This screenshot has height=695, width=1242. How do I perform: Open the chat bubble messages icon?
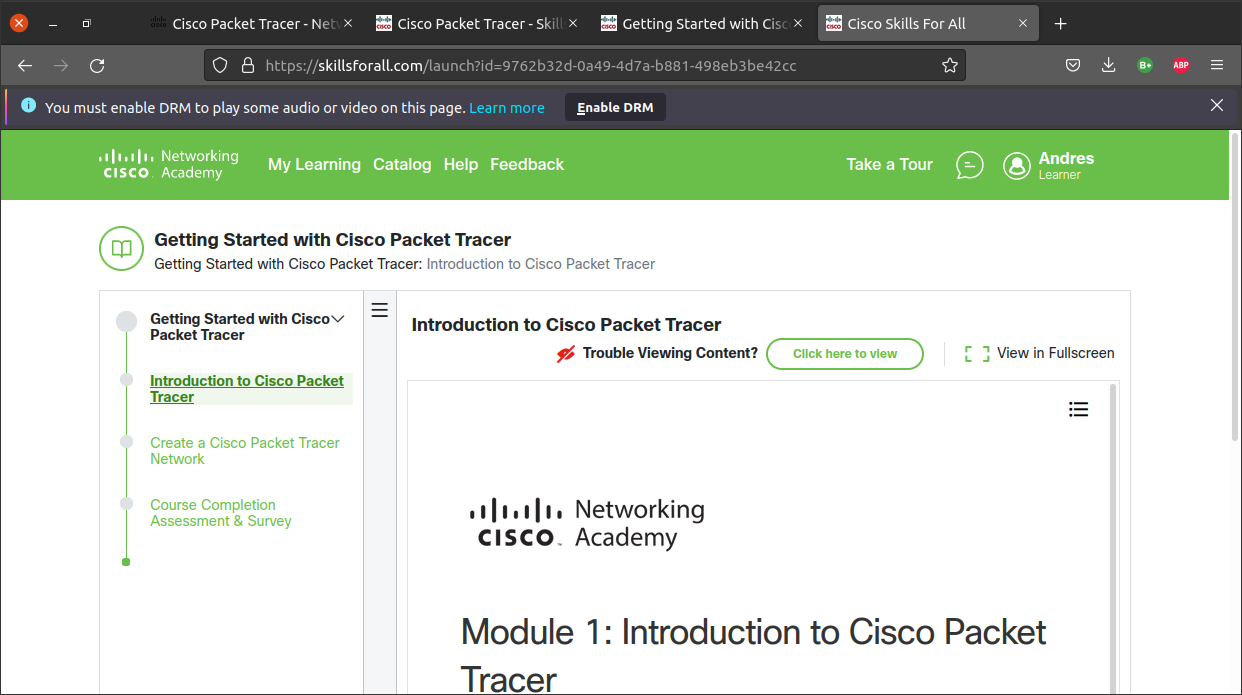(969, 165)
